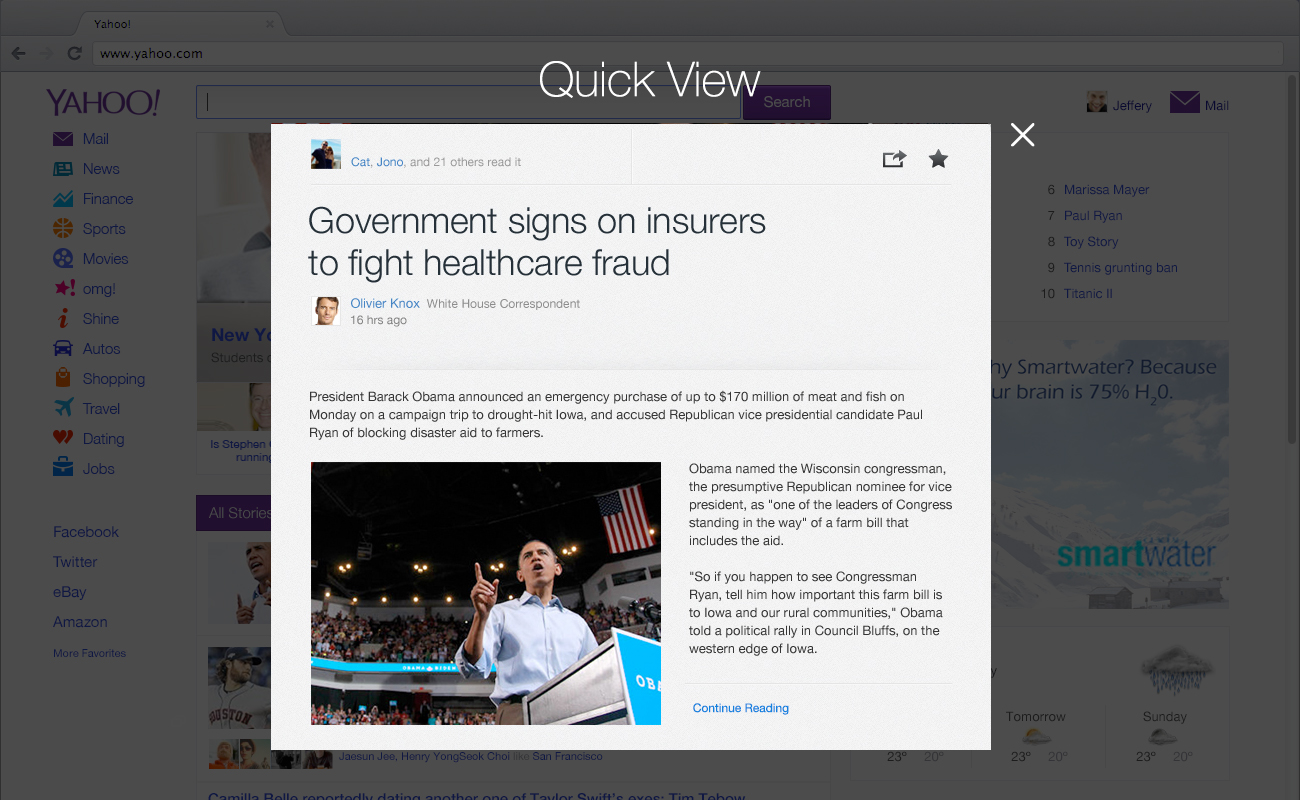Click the Sports basketball icon
The height and width of the screenshot is (800, 1300).
tap(63, 229)
